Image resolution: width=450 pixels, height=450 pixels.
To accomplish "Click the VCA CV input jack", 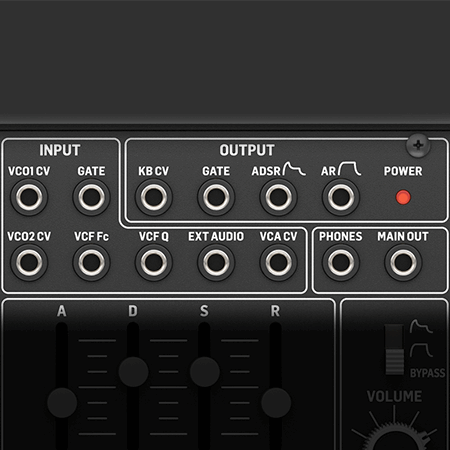I will coord(278,263).
